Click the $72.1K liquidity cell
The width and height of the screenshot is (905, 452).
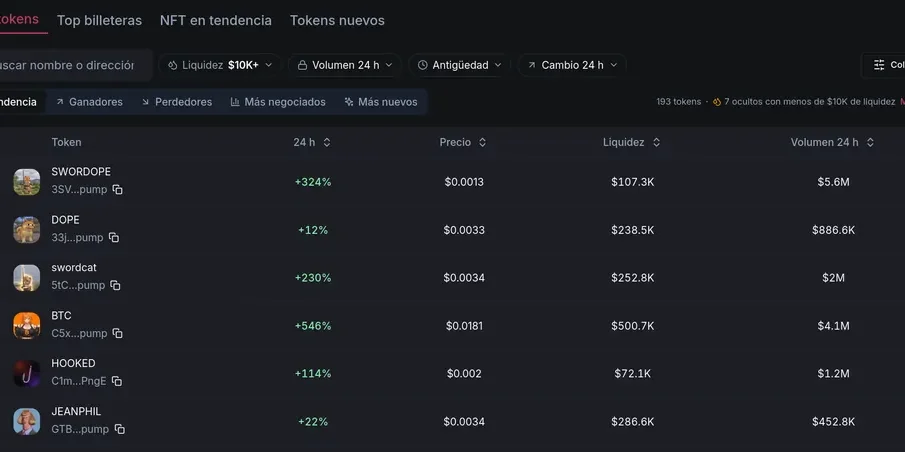click(633, 373)
